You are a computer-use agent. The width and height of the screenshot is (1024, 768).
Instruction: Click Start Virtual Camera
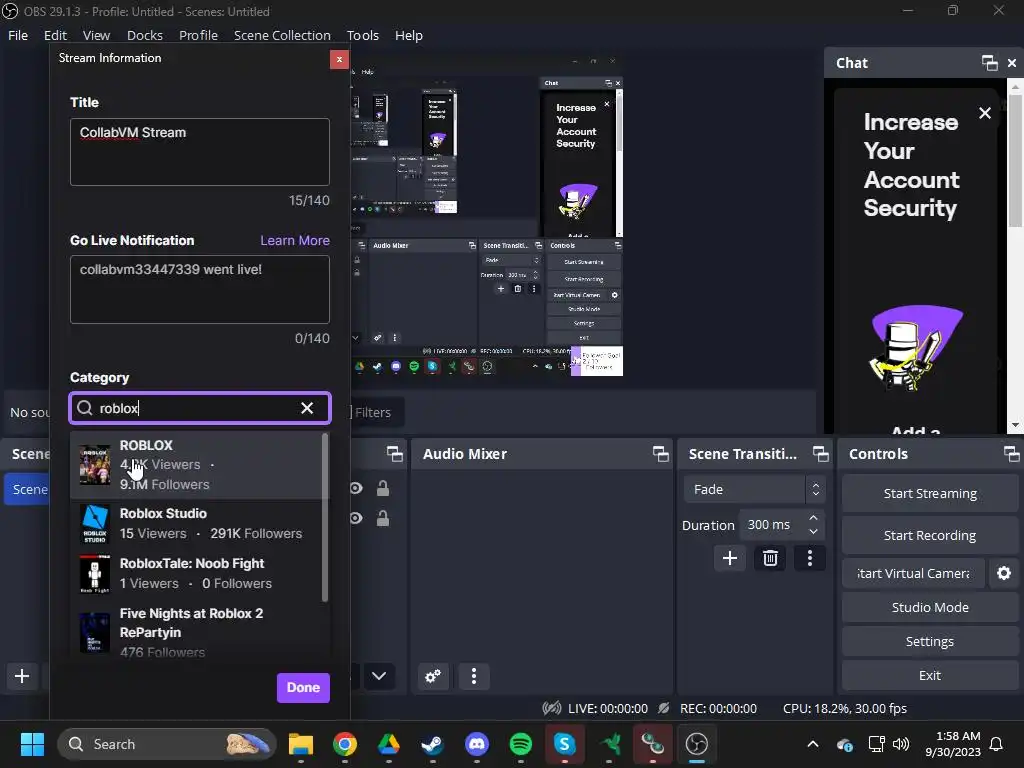(913, 573)
